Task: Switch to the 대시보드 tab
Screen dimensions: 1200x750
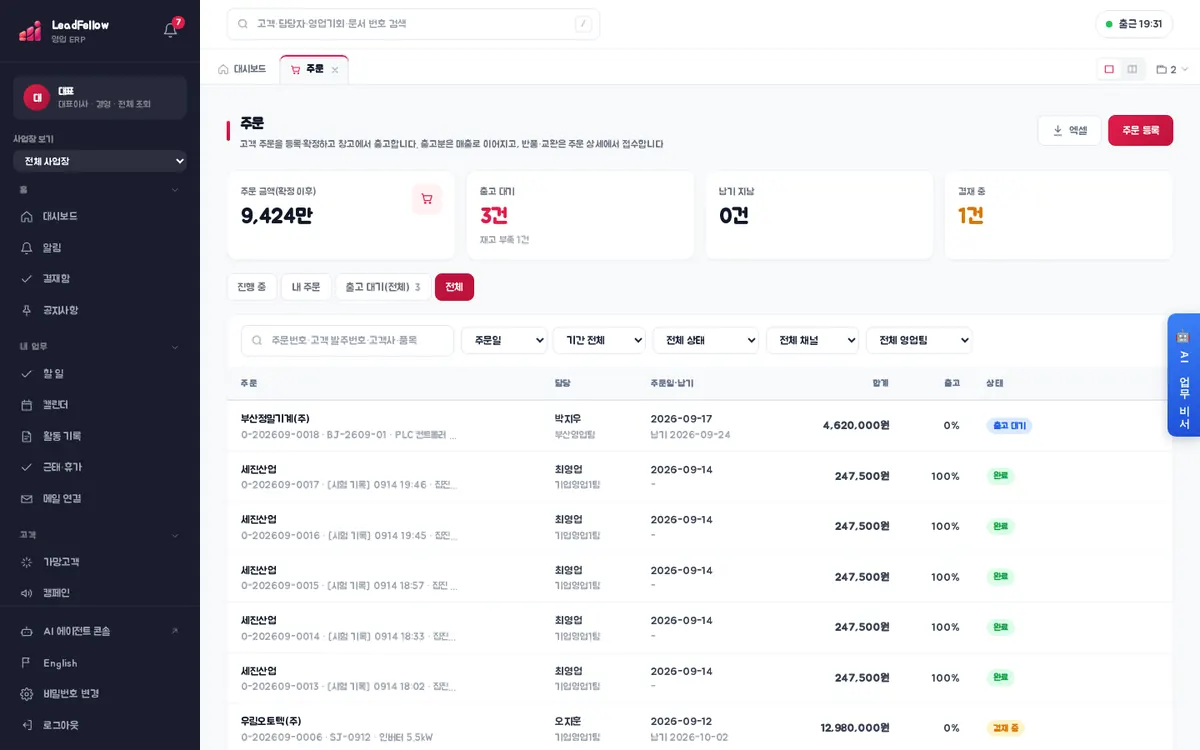Action: (x=242, y=70)
